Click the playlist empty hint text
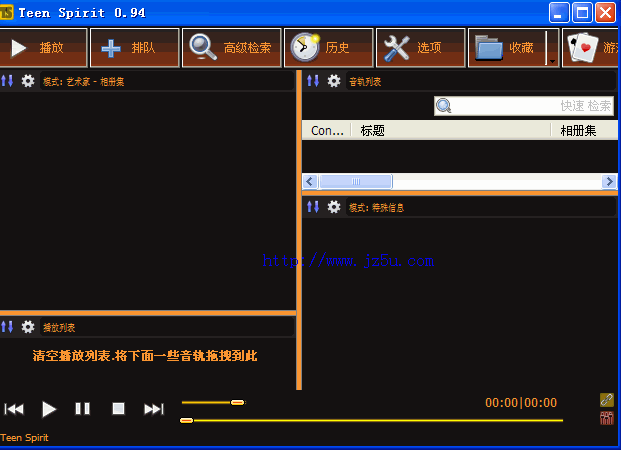Screen dimensions: 621x450 point(145,356)
